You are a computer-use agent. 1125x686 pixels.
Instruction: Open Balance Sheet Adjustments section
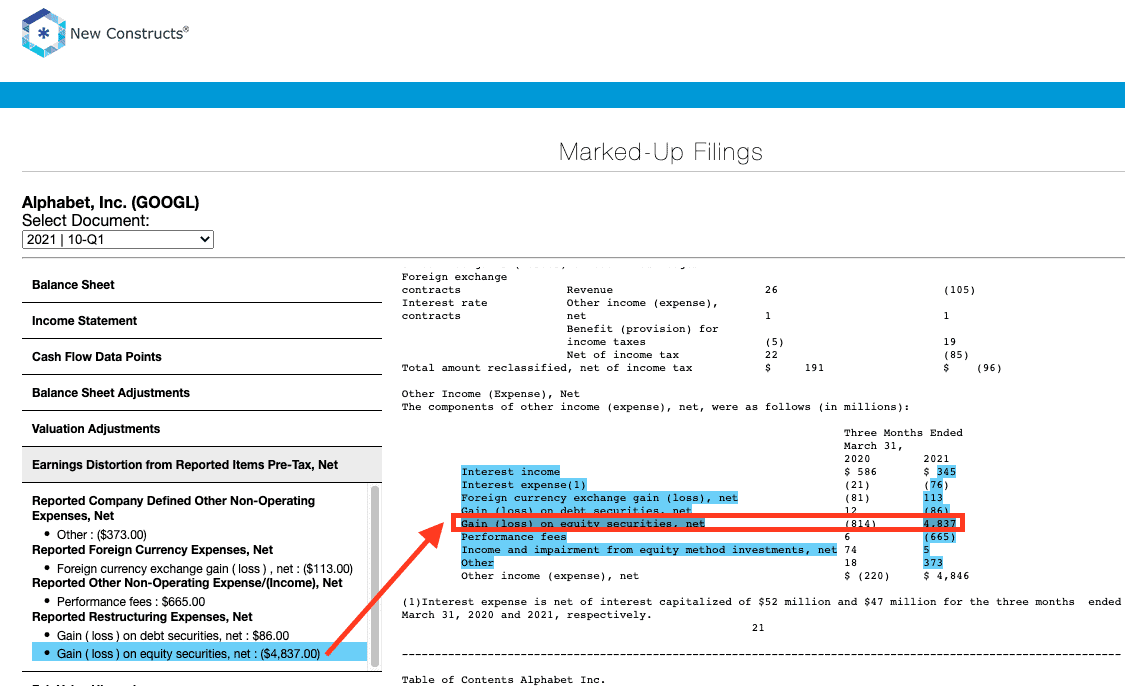click(202, 393)
